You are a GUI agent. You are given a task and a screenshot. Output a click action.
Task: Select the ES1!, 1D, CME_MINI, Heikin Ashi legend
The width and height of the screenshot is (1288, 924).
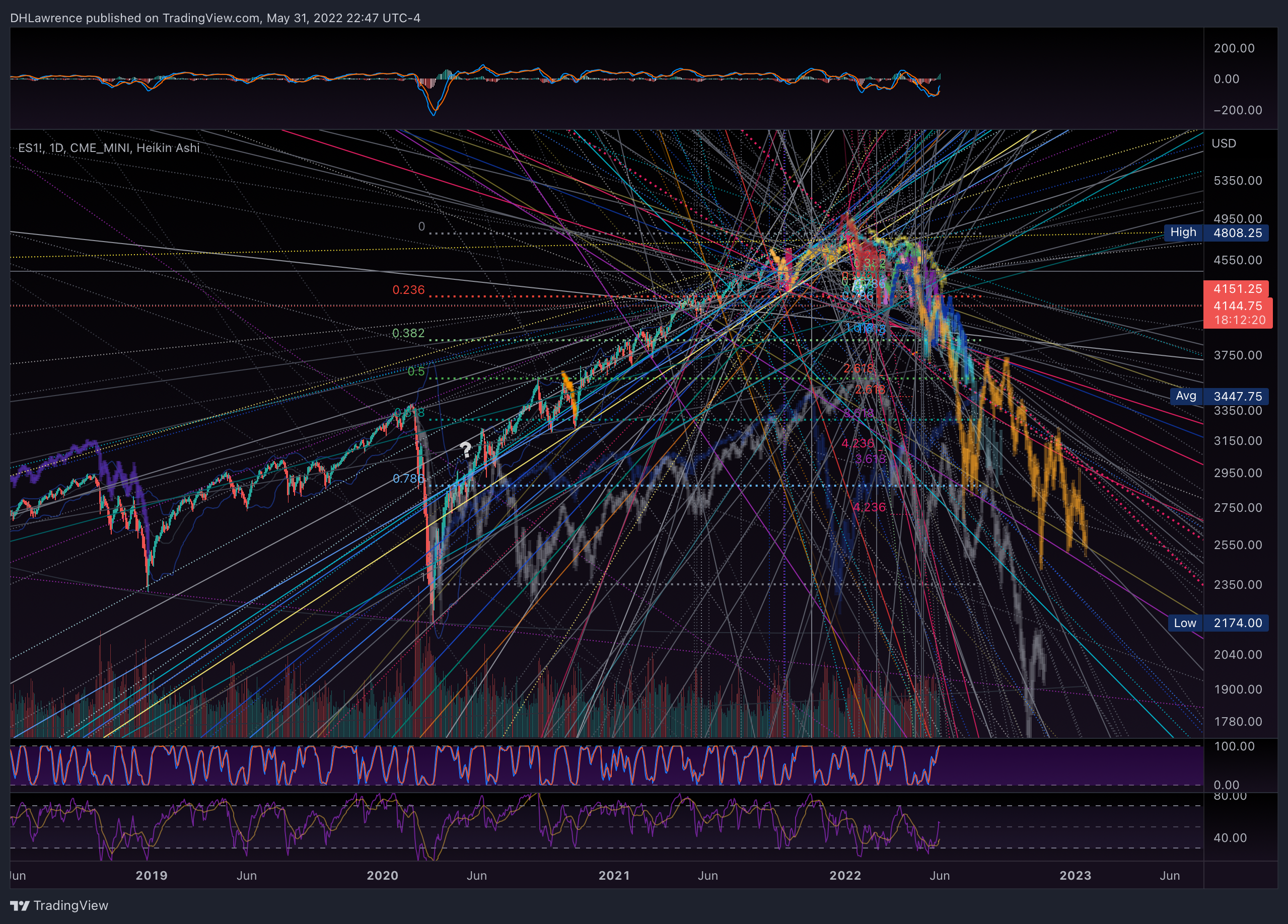point(108,148)
